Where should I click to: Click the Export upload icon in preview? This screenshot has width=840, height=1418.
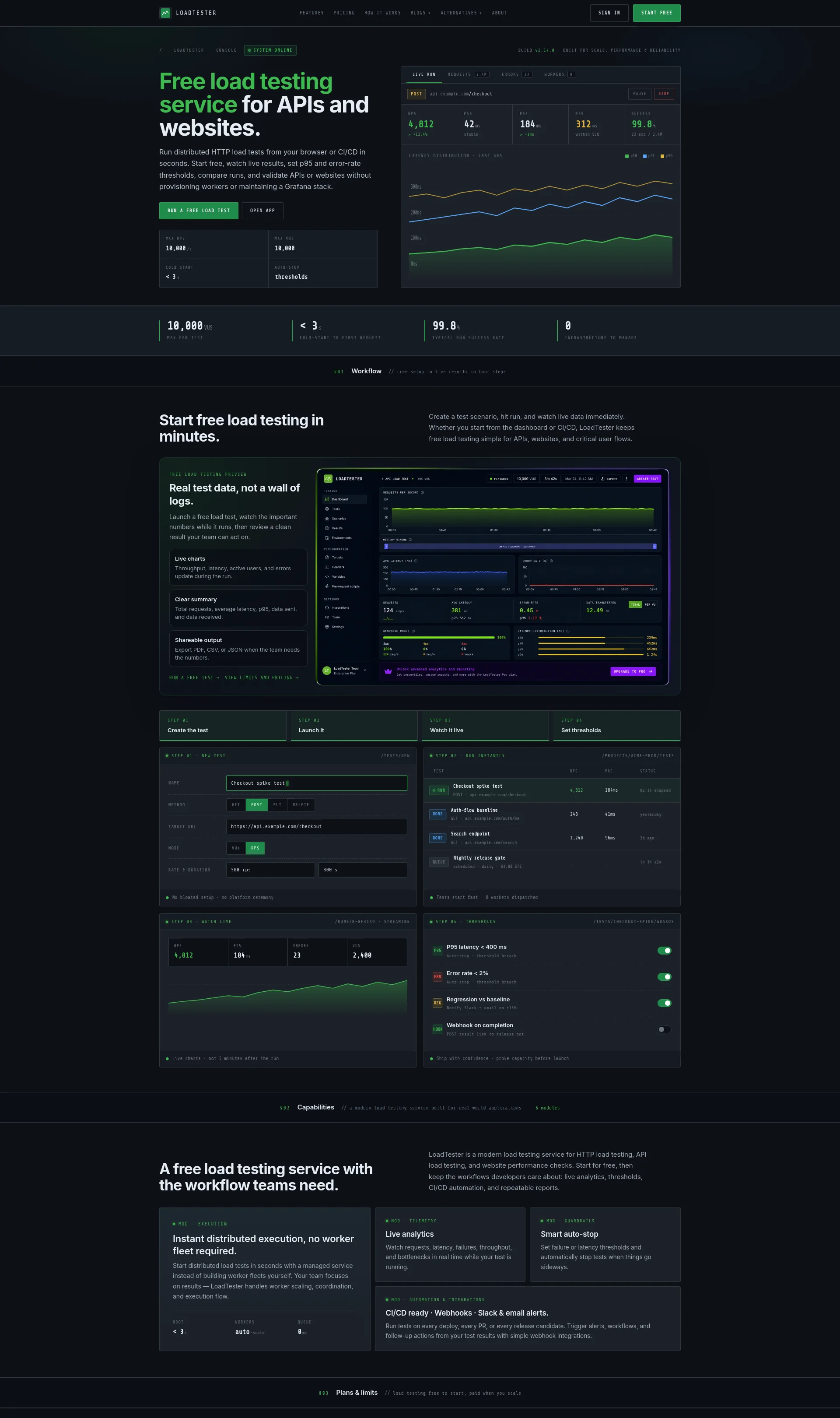[603, 479]
